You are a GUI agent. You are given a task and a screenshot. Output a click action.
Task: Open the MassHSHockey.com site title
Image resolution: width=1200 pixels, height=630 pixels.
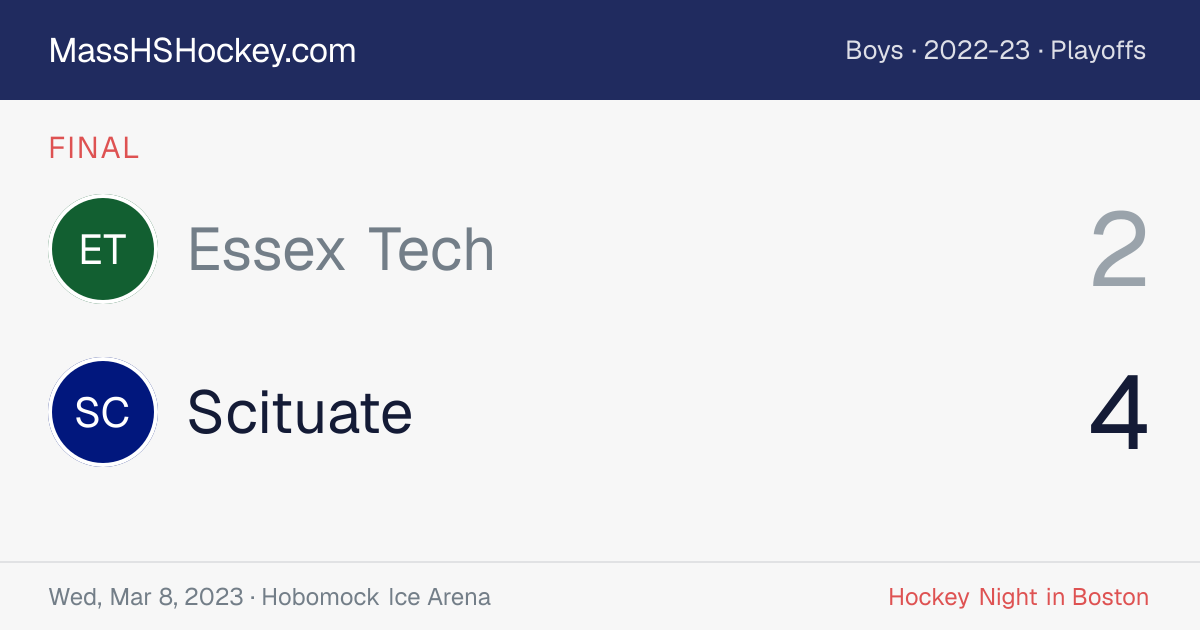[x=202, y=51]
